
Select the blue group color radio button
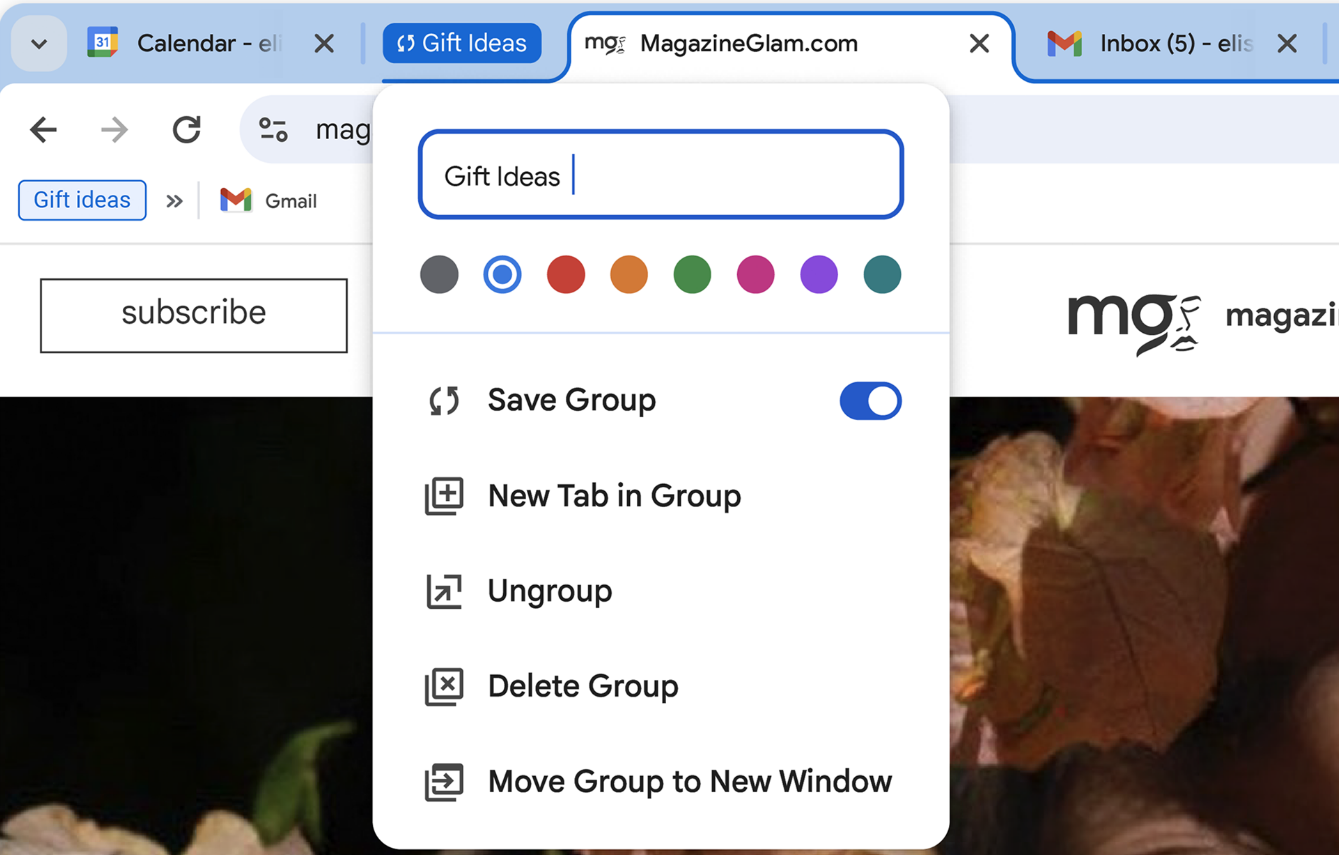502,274
